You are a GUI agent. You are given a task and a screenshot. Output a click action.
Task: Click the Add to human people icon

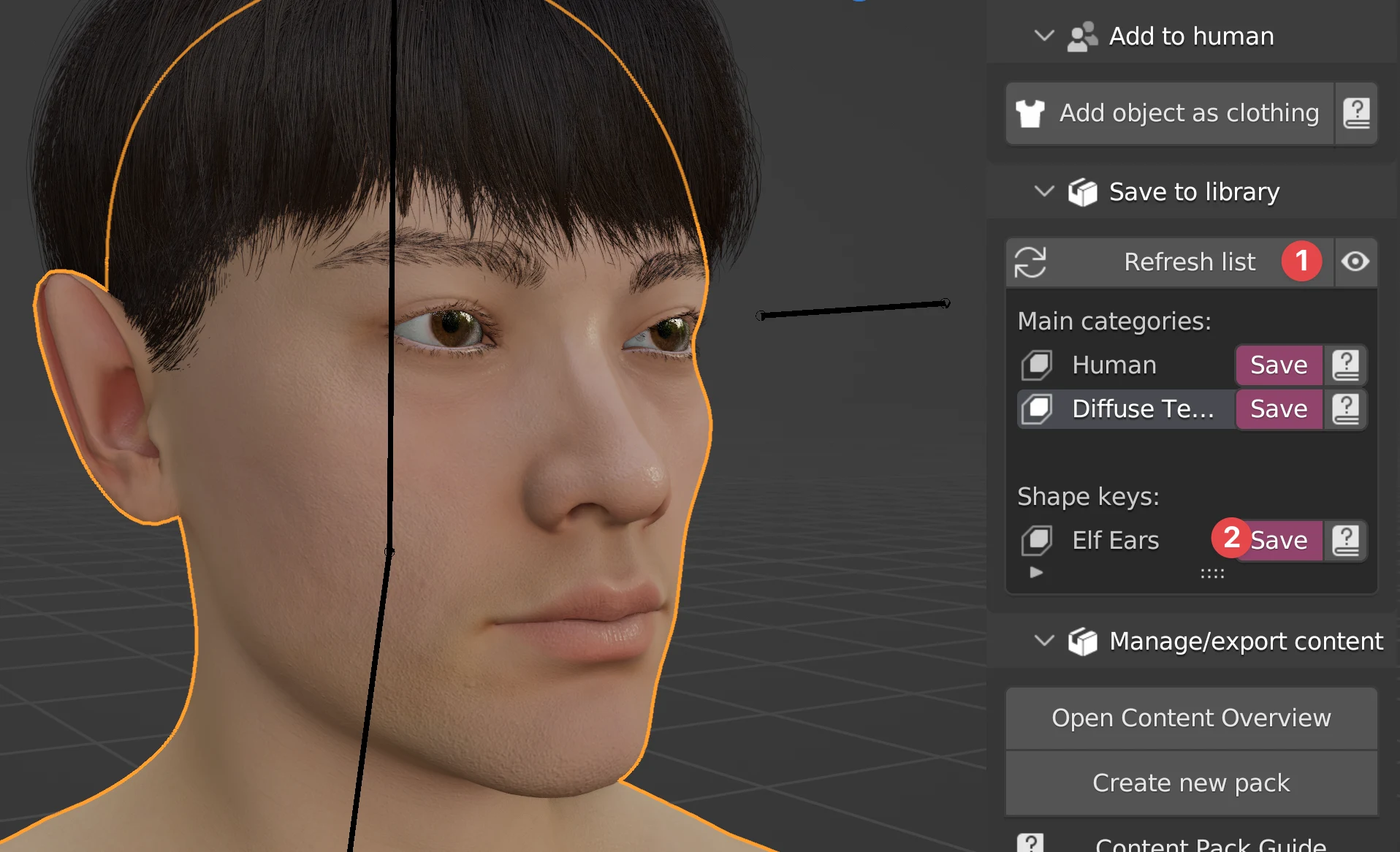coord(1082,37)
